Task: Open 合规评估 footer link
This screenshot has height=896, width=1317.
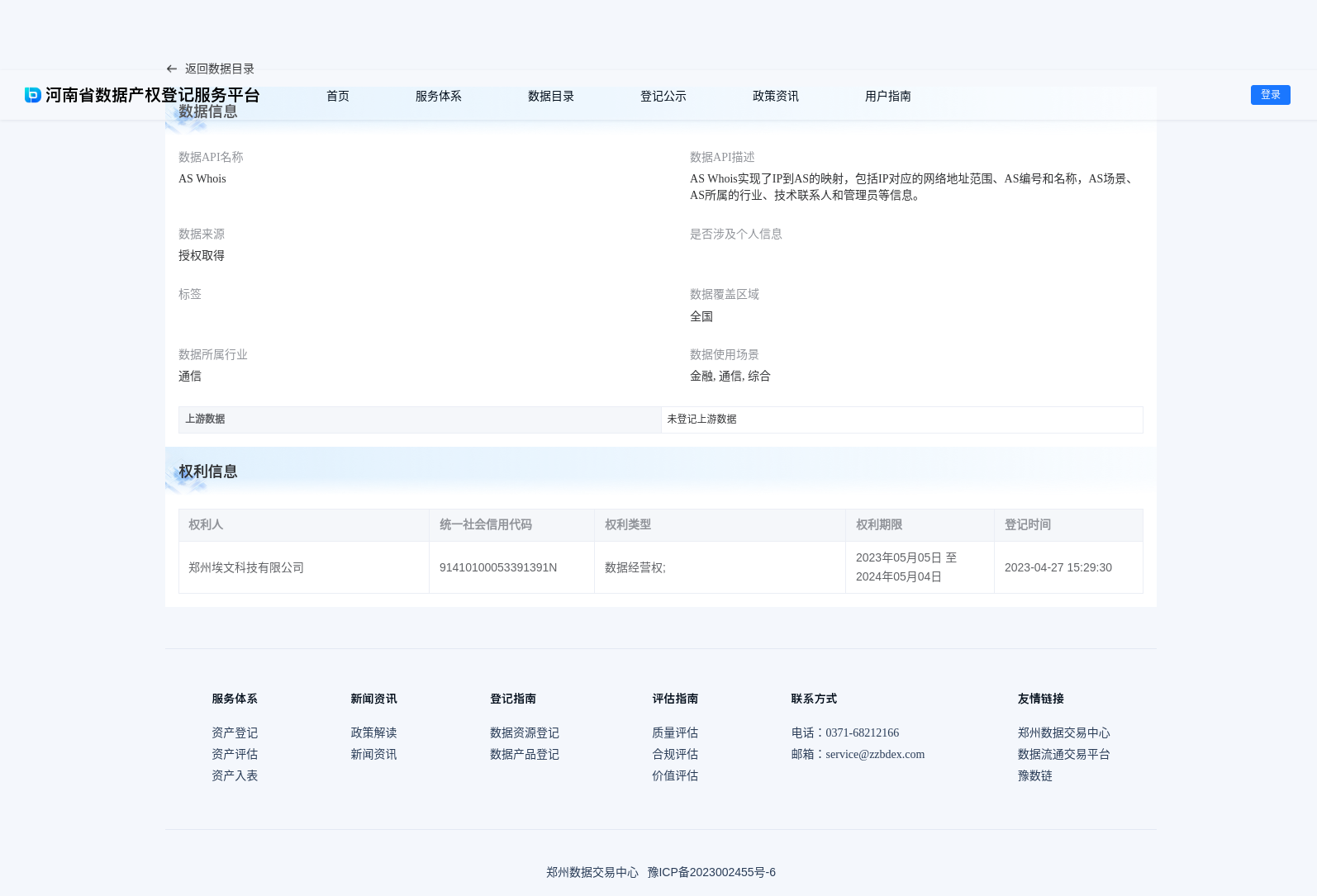Action: click(675, 754)
